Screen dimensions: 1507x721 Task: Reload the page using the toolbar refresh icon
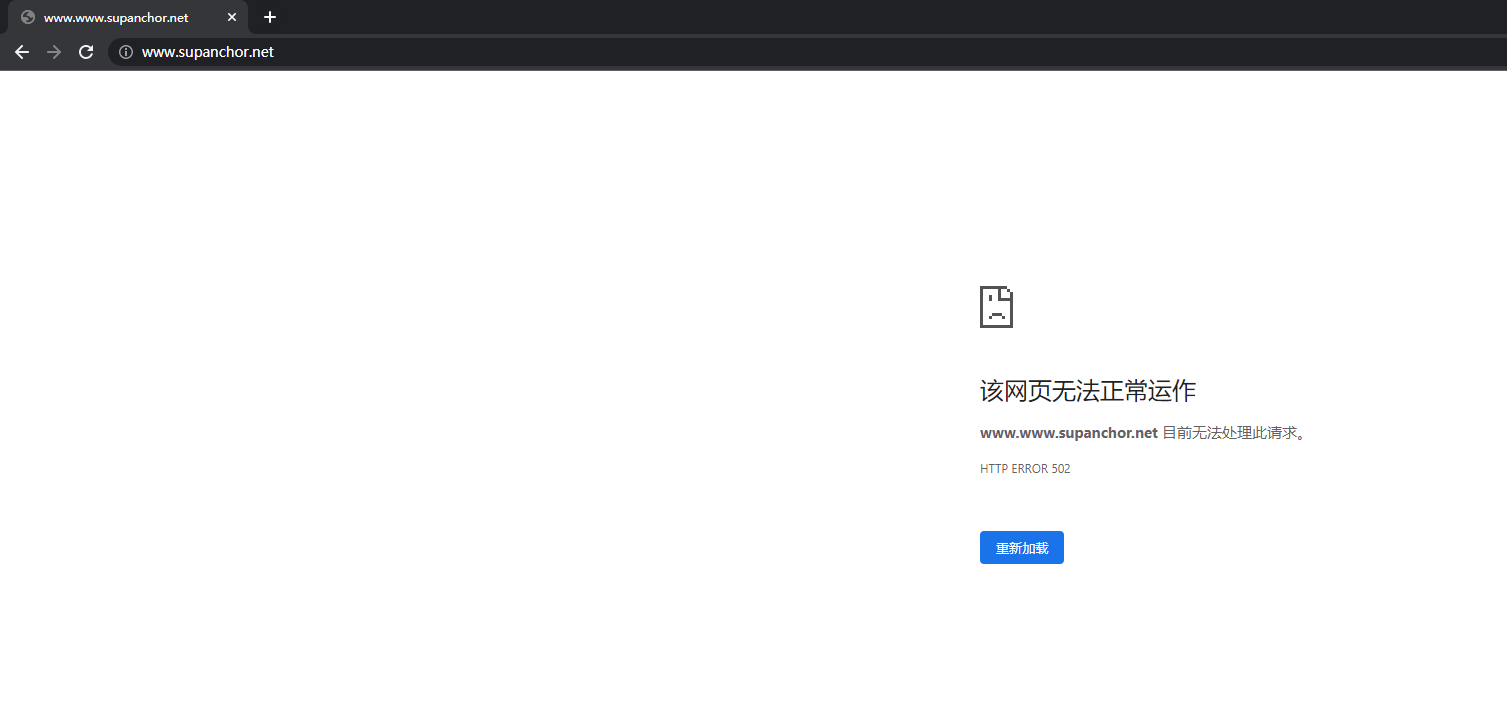(x=86, y=52)
